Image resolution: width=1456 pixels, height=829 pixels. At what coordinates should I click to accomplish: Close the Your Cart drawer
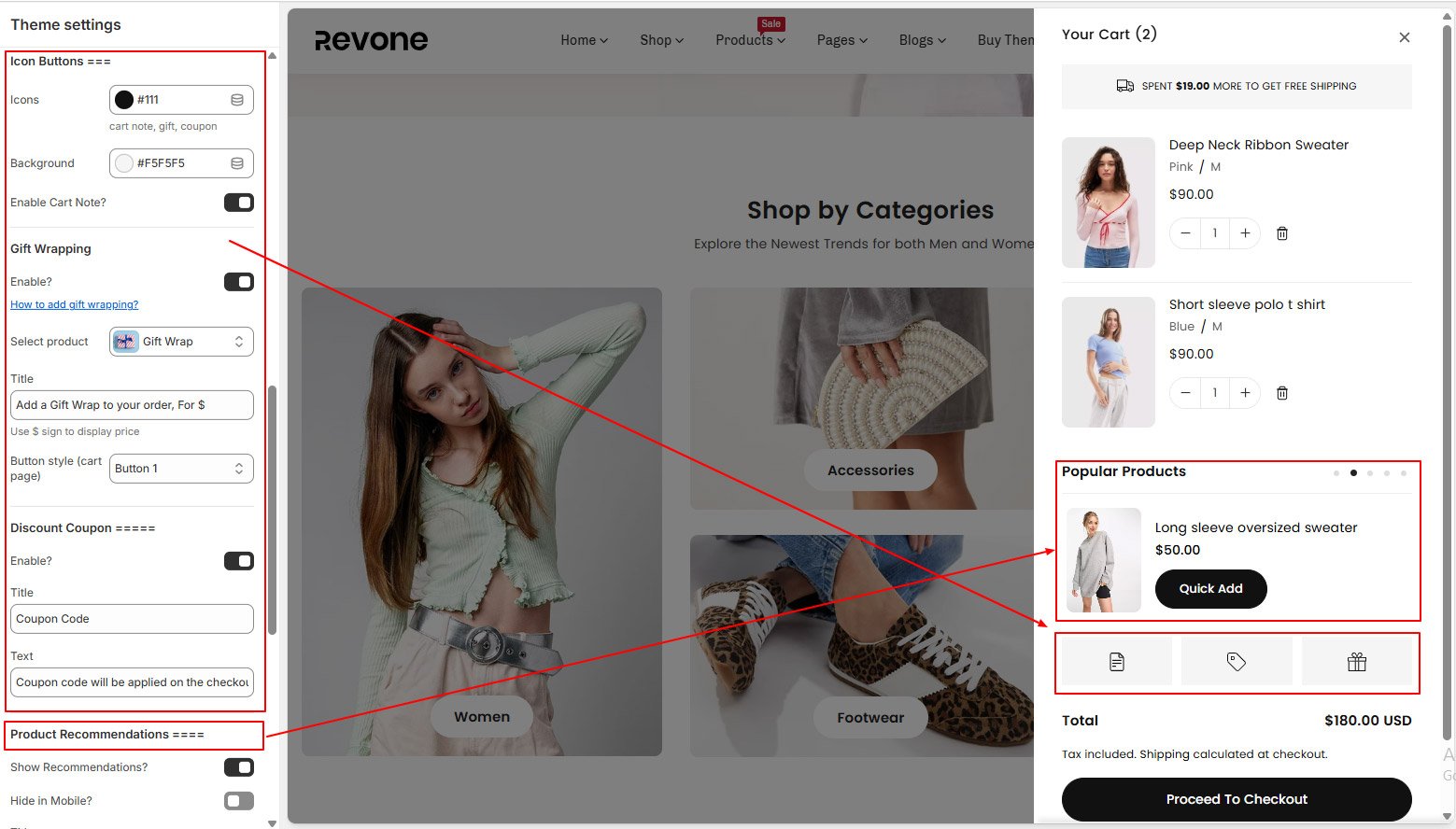pyautogui.click(x=1404, y=37)
